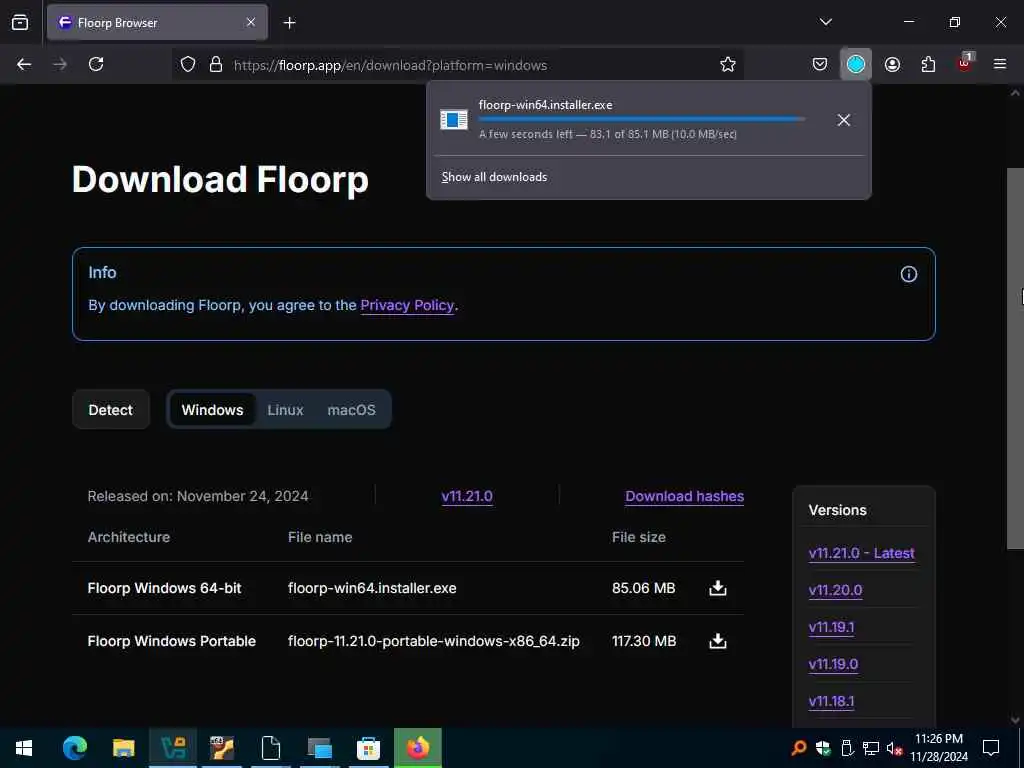Screen dimensions: 1024x768
Task: Open the hamburger application menu
Action: coord(1000,64)
